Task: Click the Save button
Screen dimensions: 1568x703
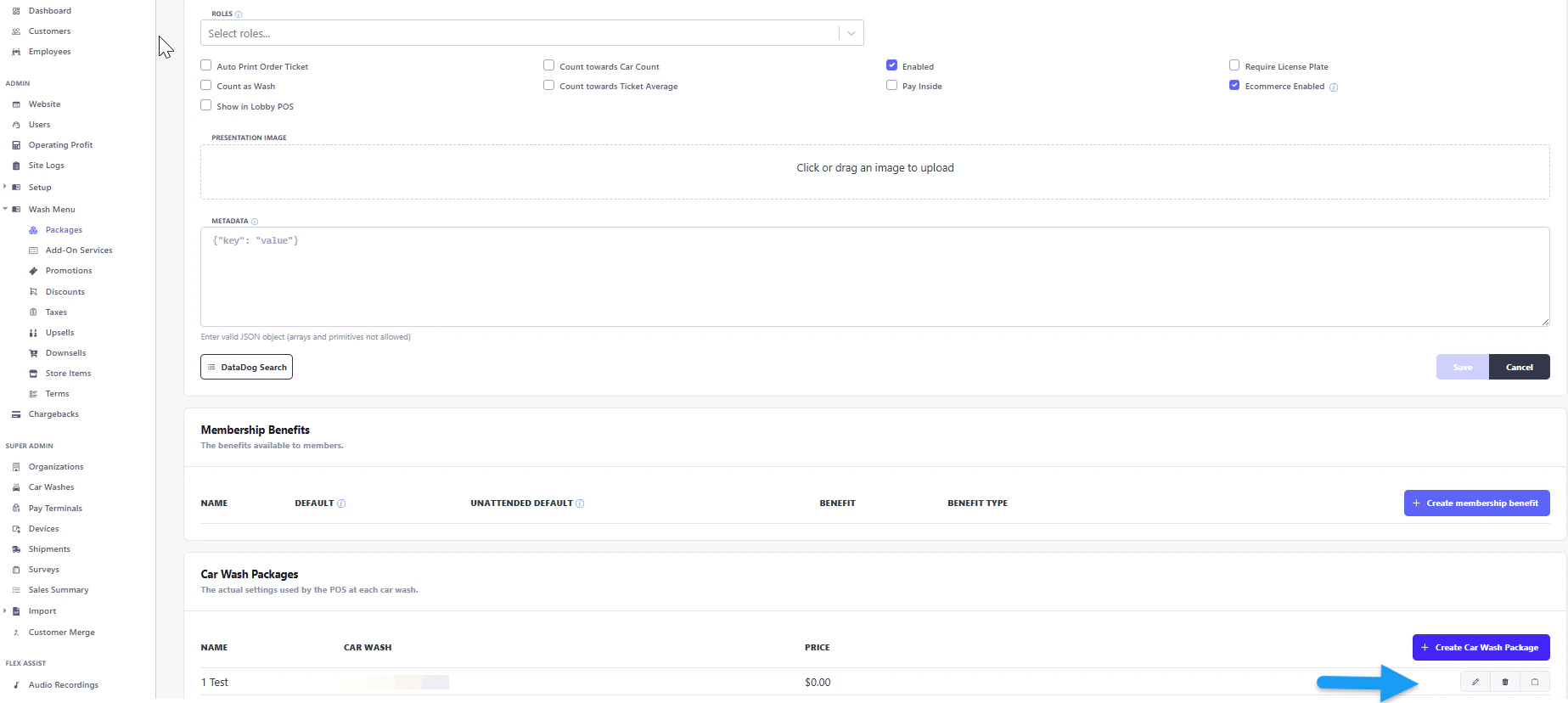Action: (x=1462, y=367)
